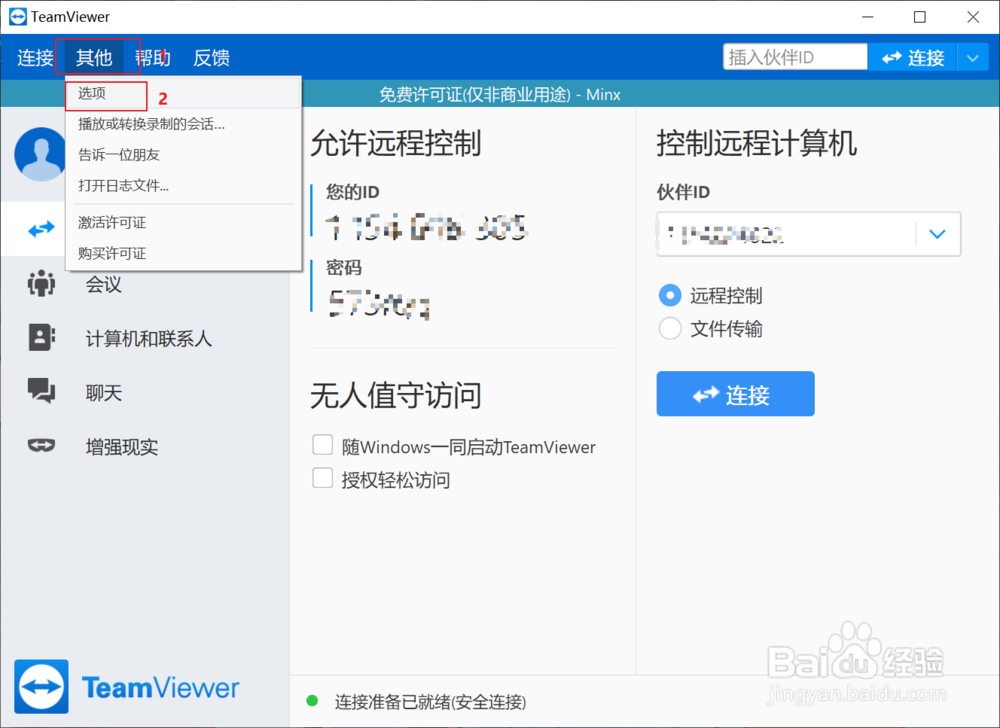The width and height of the screenshot is (1000, 728).
Task: Open the 其他 menu in the menu bar
Action: 94,58
